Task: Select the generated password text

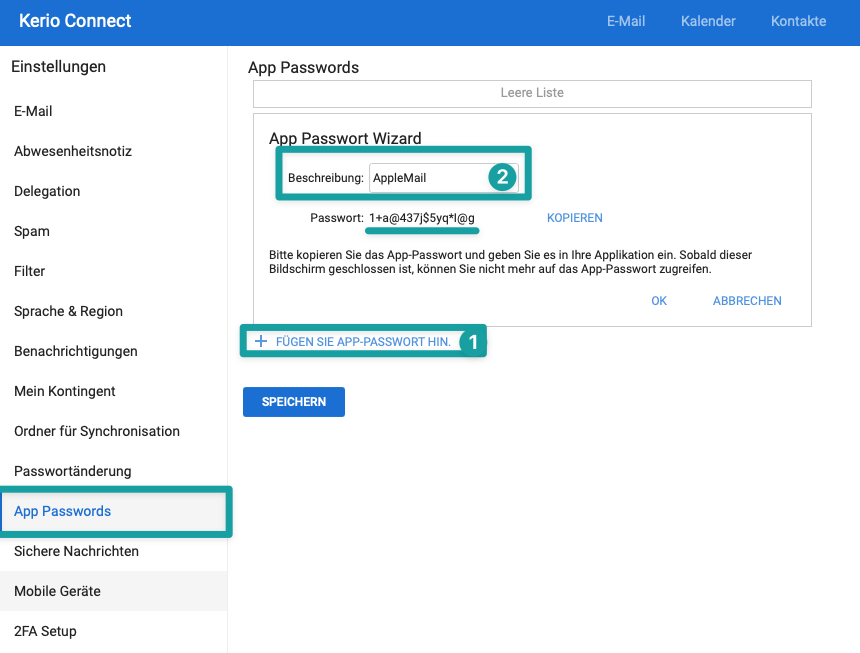Action: (422, 218)
